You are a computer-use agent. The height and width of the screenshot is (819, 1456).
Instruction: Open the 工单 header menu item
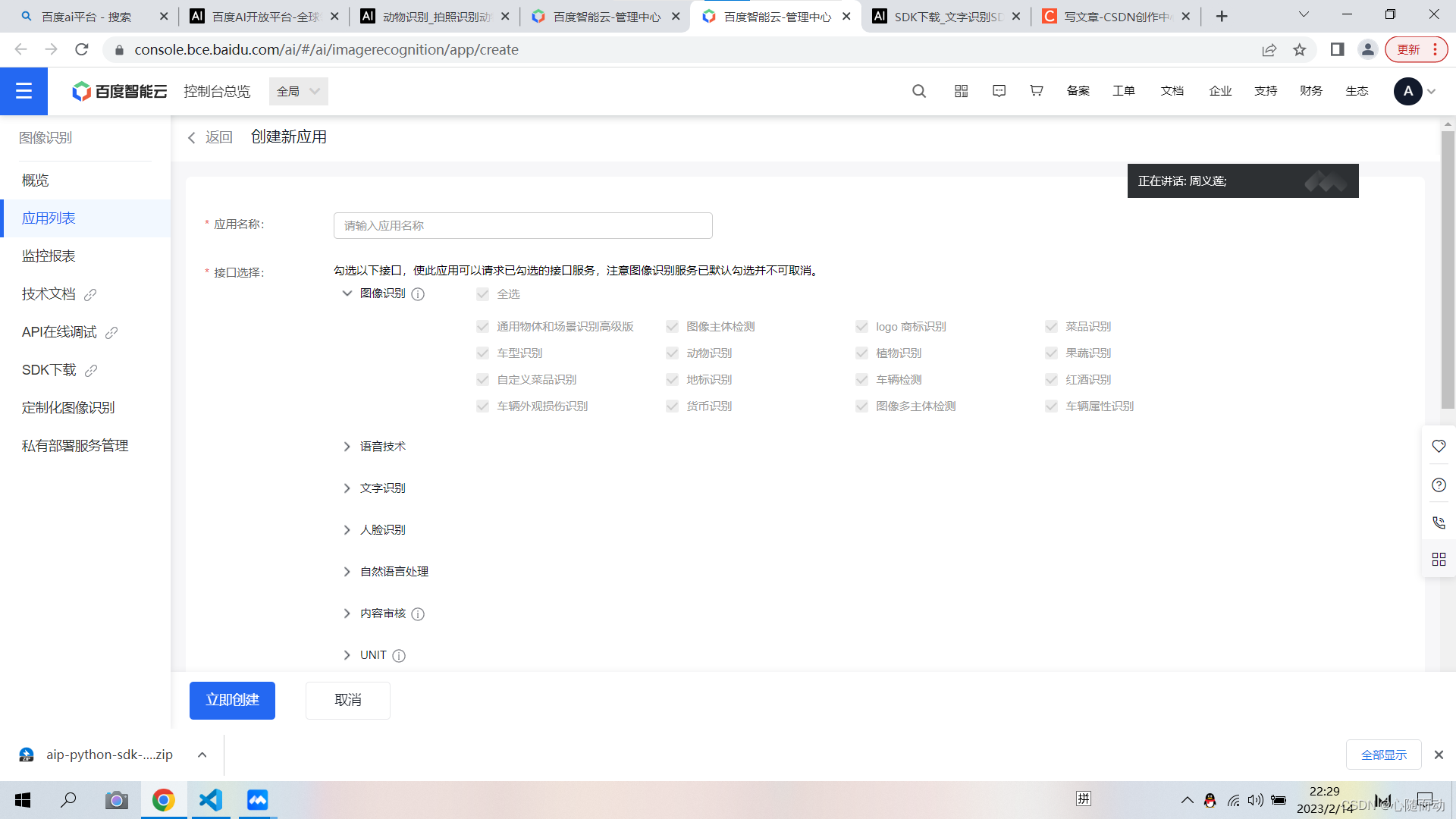click(1124, 91)
